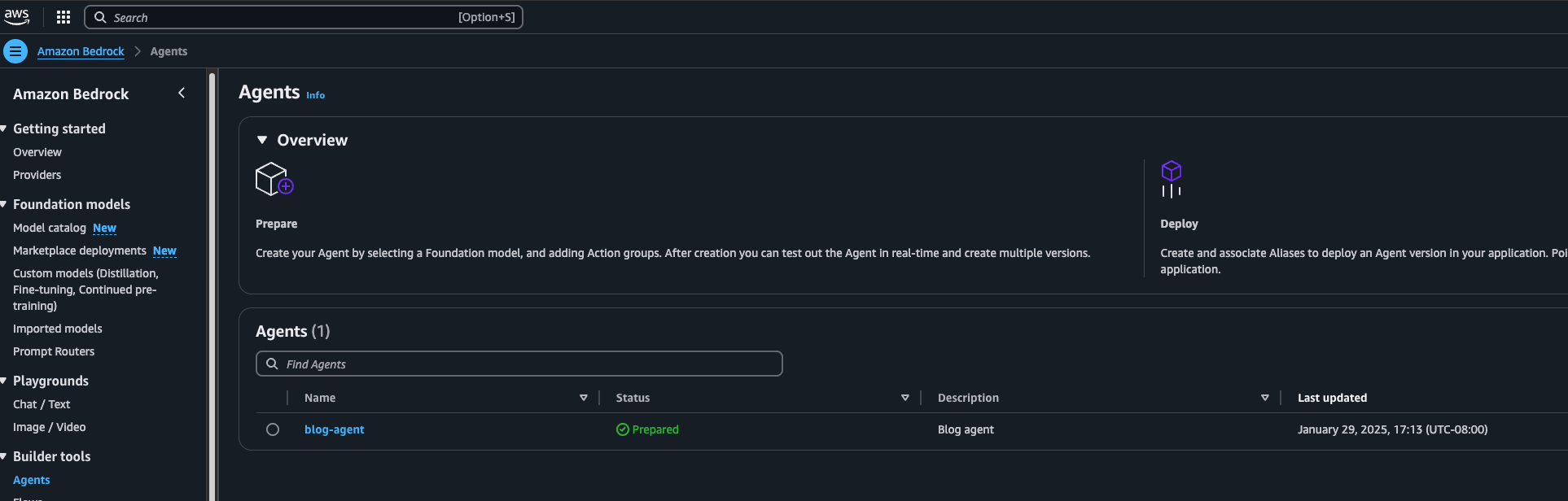The height and width of the screenshot is (501, 1568).
Task: Sort by the Last updated column header
Action: coord(1332,398)
